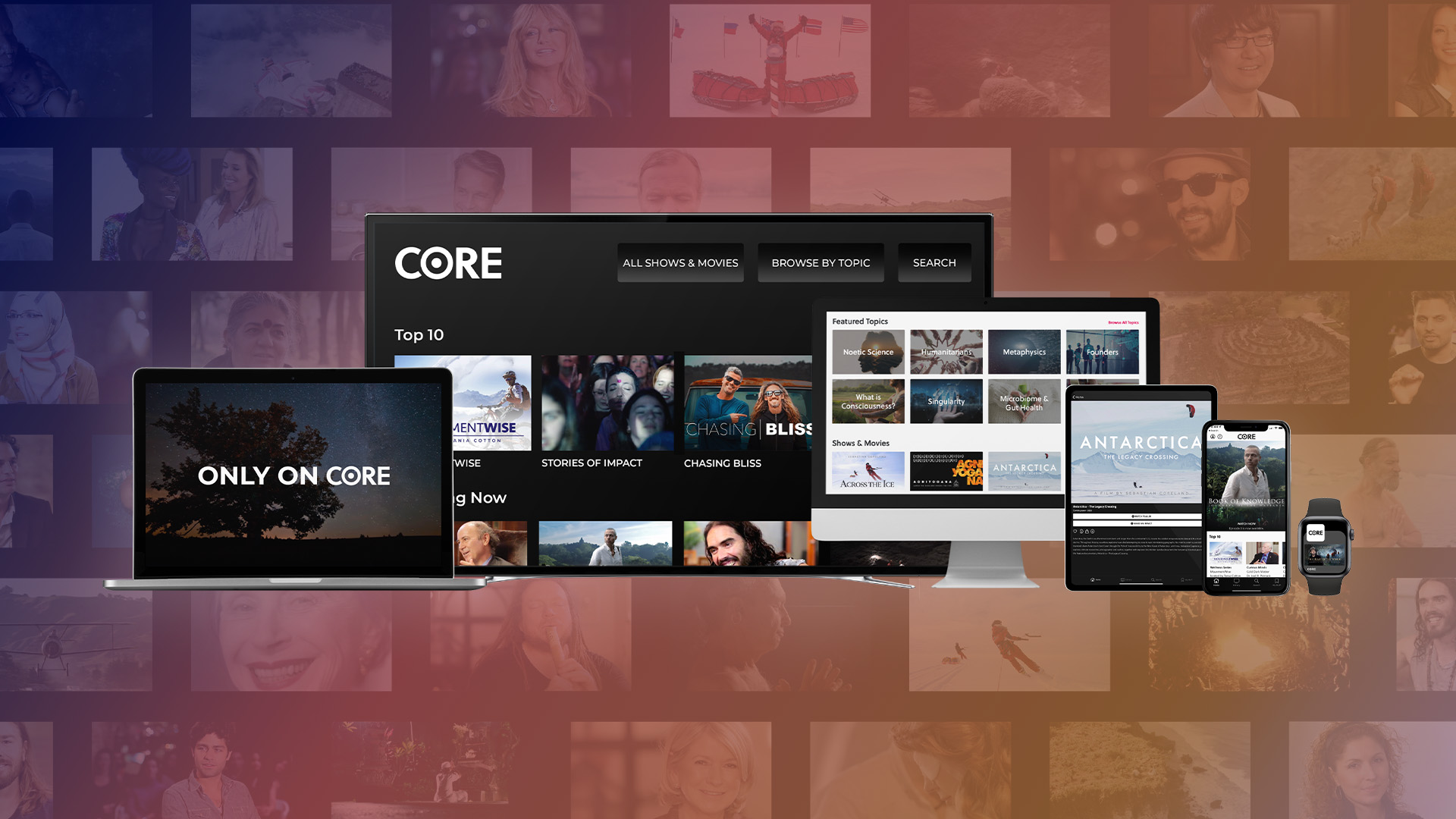Tap the Home icon on phone tab bar
Image resolution: width=1456 pixels, height=819 pixels.
(x=1216, y=581)
